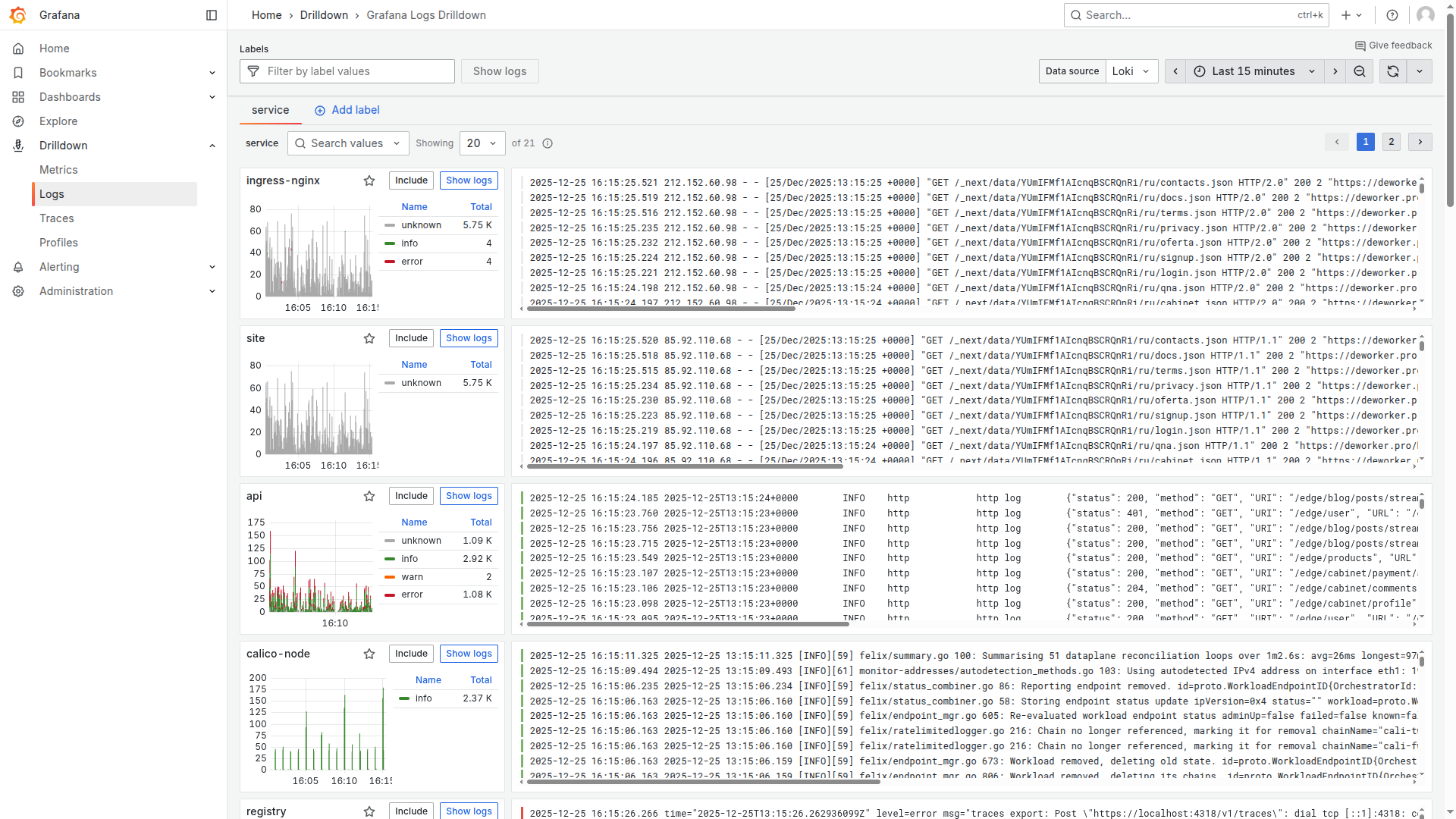Toggle favorite star for calico-node service
The image size is (1456, 819).
click(369, 654)
